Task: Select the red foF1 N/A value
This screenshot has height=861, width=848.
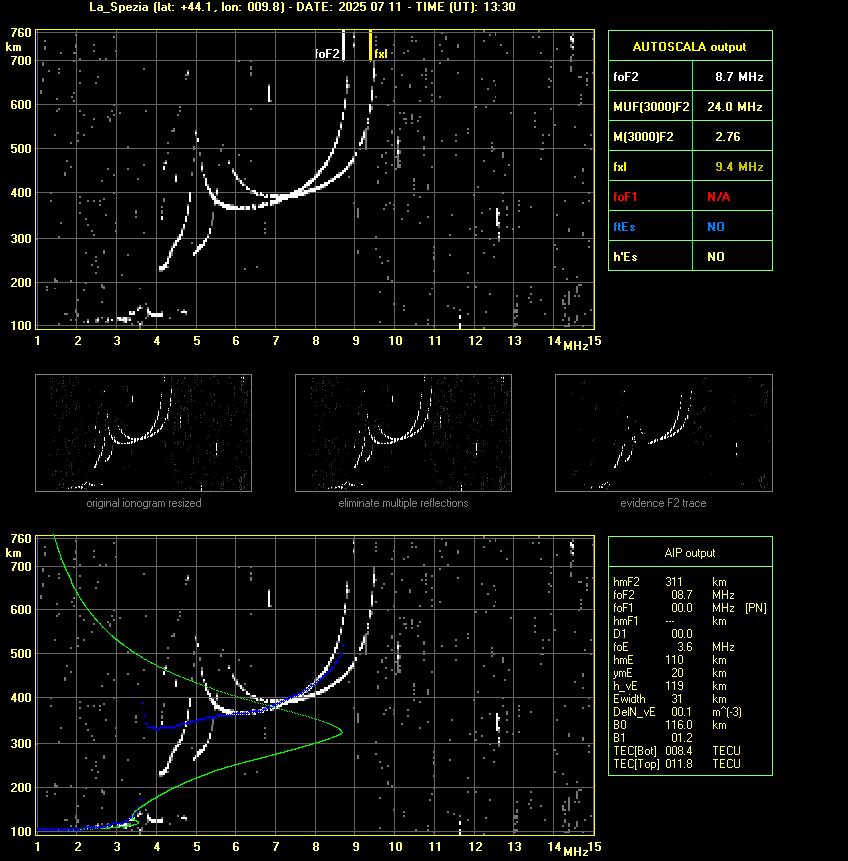Action: [x=733, y=197]
